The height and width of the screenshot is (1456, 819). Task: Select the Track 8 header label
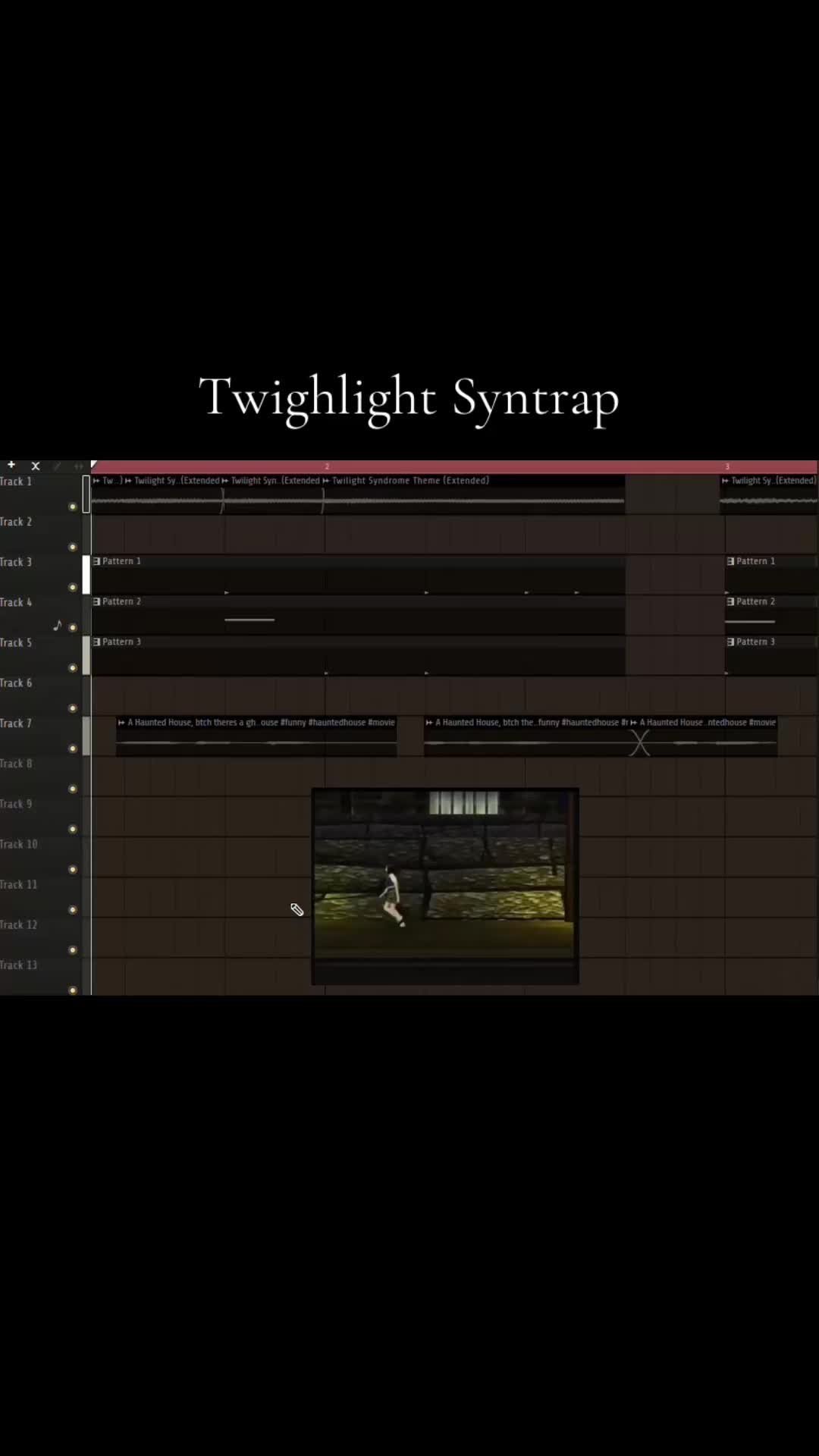click(x=16, y=764)
